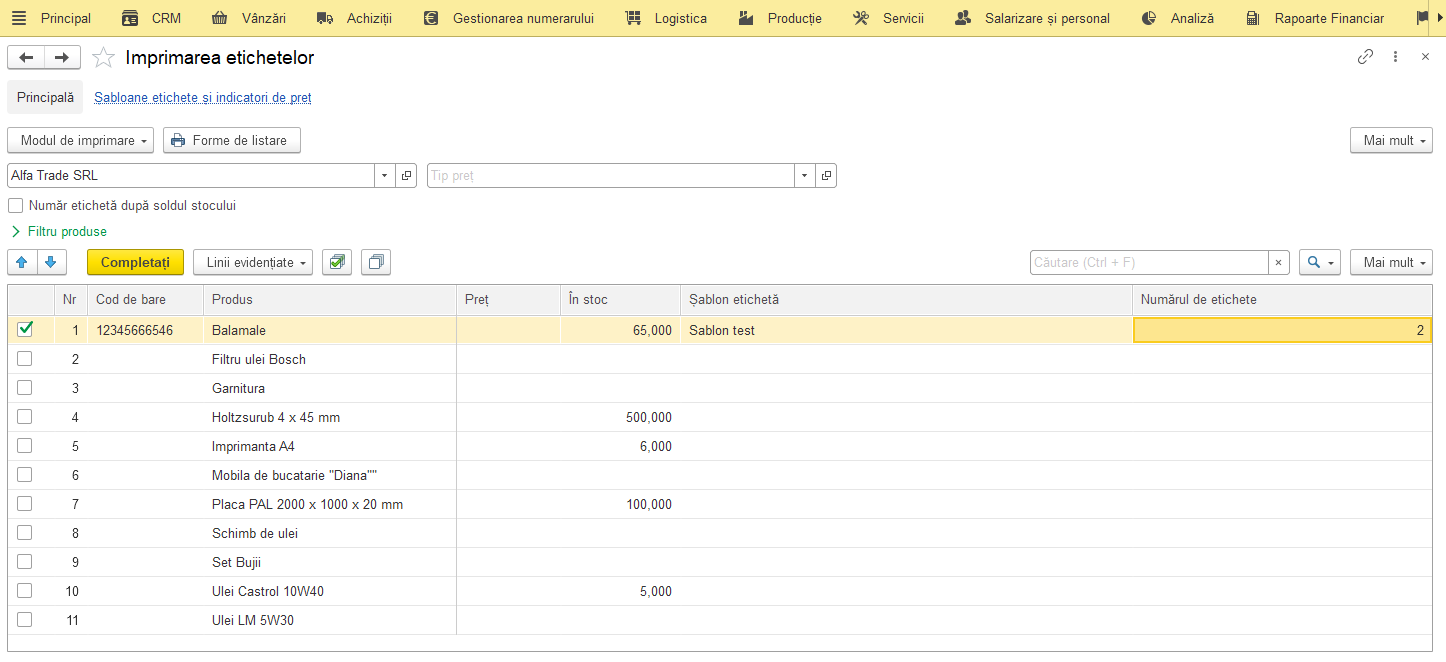Tick the checkbox for Filtru ulei Bosch
Viewport: 1446px width, 662px height.
(25, 358)
